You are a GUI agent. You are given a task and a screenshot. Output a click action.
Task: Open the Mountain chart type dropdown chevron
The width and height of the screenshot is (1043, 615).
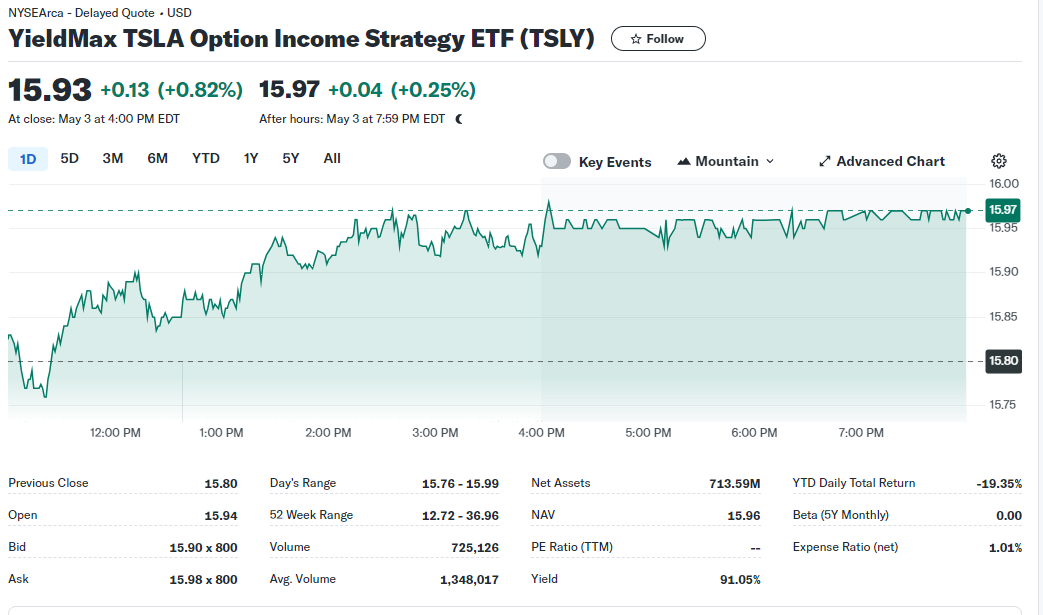(x=770, y=162)
